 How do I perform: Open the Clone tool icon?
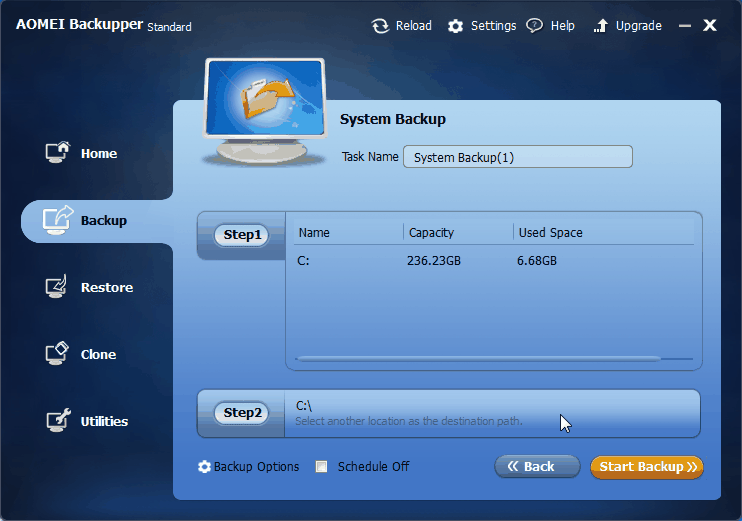tap(57, 353)
